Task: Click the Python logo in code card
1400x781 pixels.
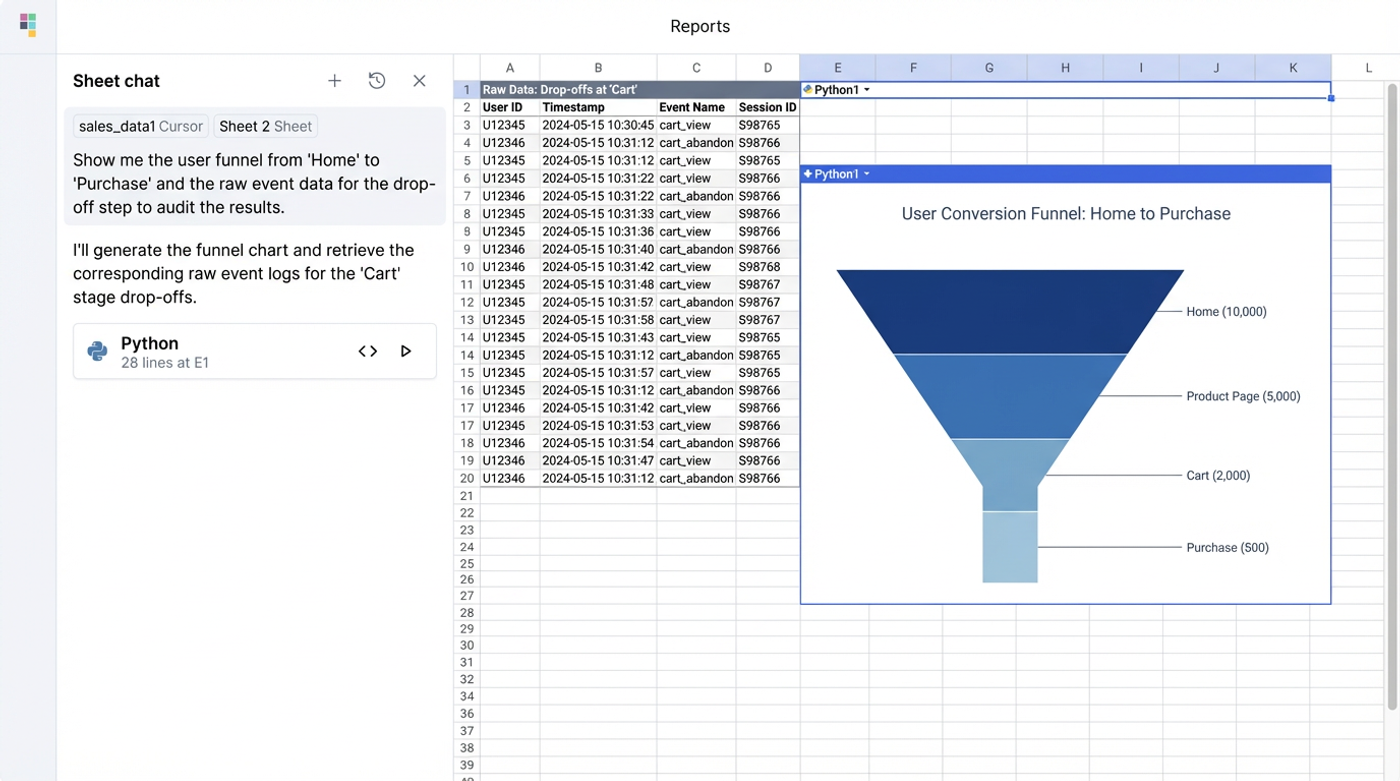Action: (x=97, y=351)
